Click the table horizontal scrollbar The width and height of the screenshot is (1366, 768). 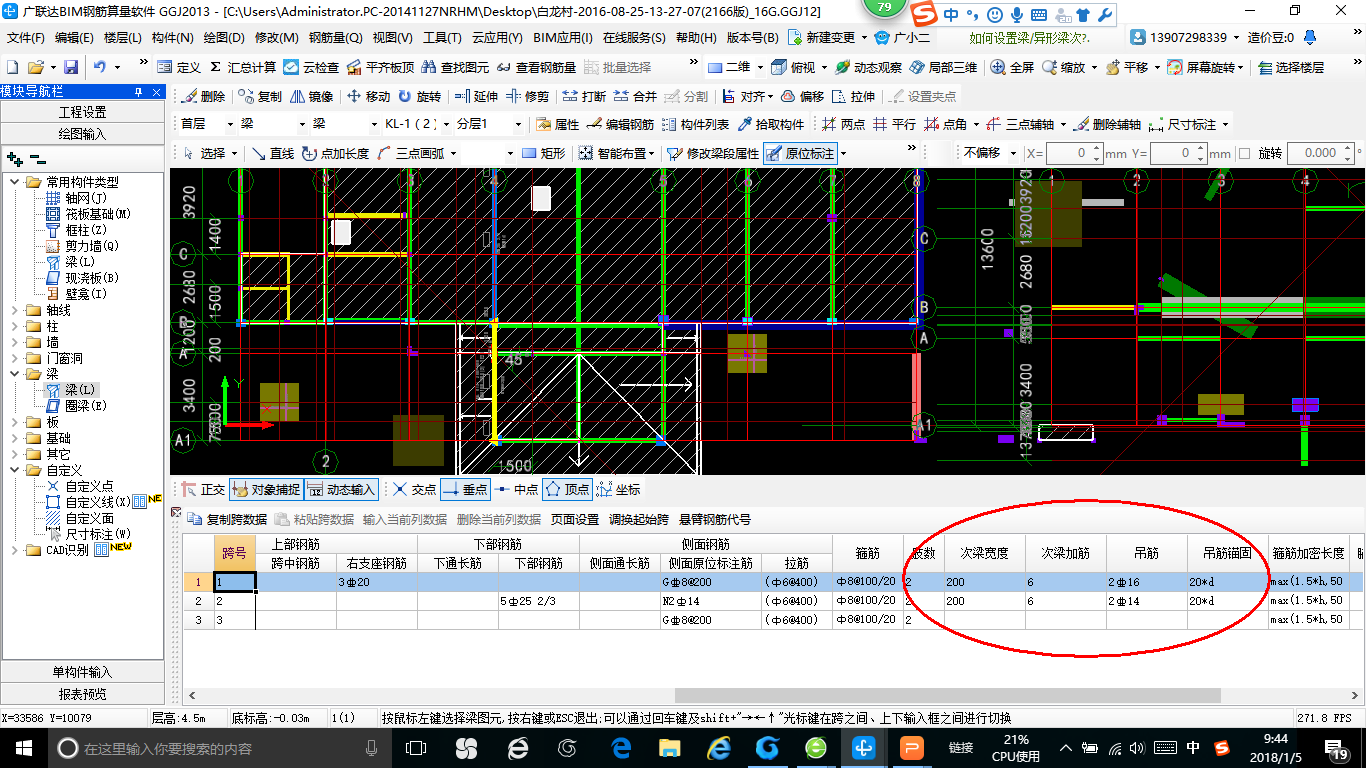(947, 695)
